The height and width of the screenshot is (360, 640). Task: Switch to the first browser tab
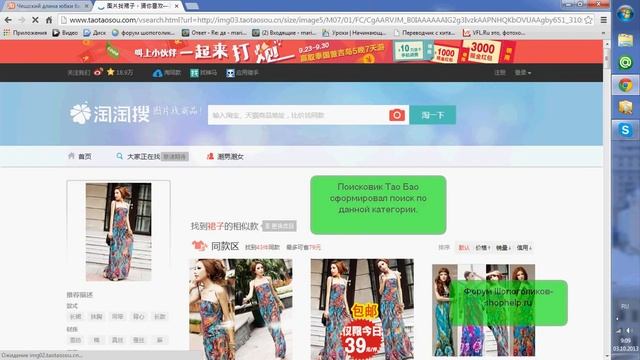pos(48,6)
